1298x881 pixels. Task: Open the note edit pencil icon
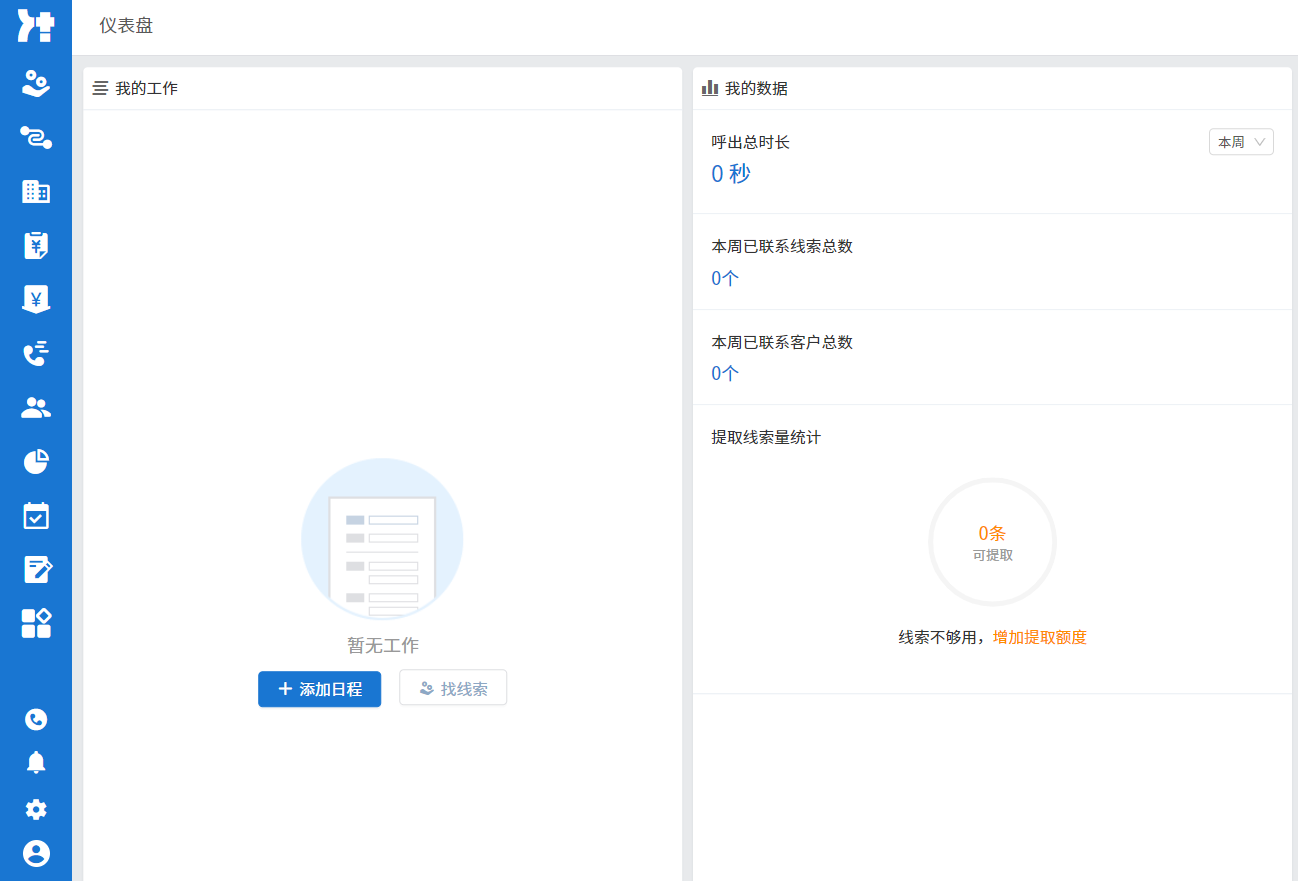tap(36, 569)
